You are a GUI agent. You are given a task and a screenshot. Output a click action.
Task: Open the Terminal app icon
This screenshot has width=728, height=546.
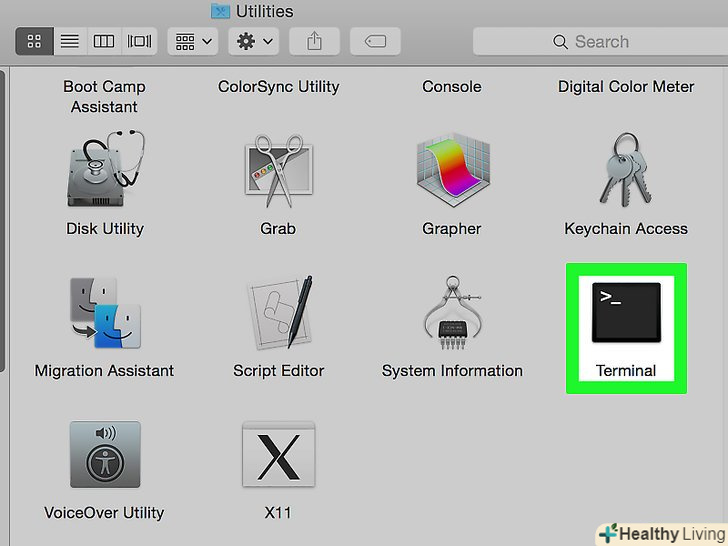[x=626, y=312]
